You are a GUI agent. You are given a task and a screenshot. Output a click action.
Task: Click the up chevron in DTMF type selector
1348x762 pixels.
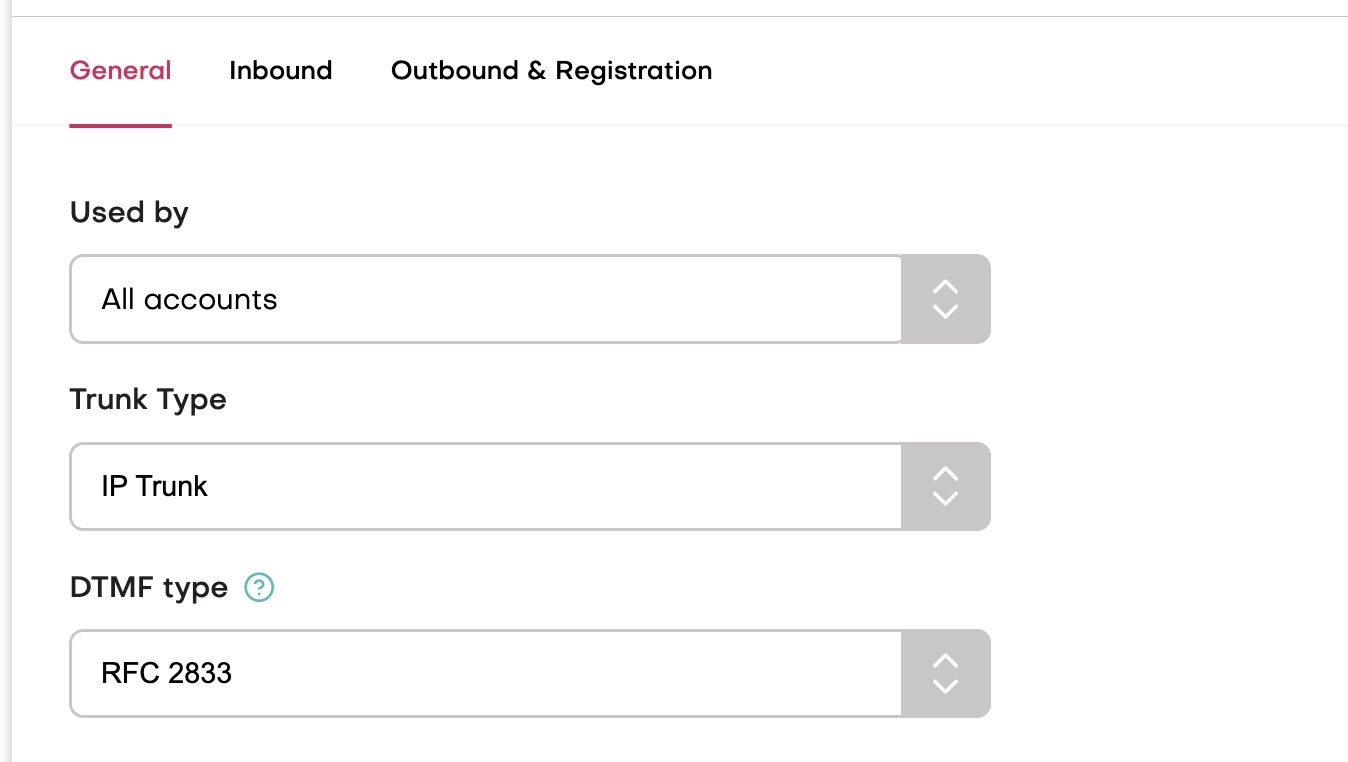945,661
